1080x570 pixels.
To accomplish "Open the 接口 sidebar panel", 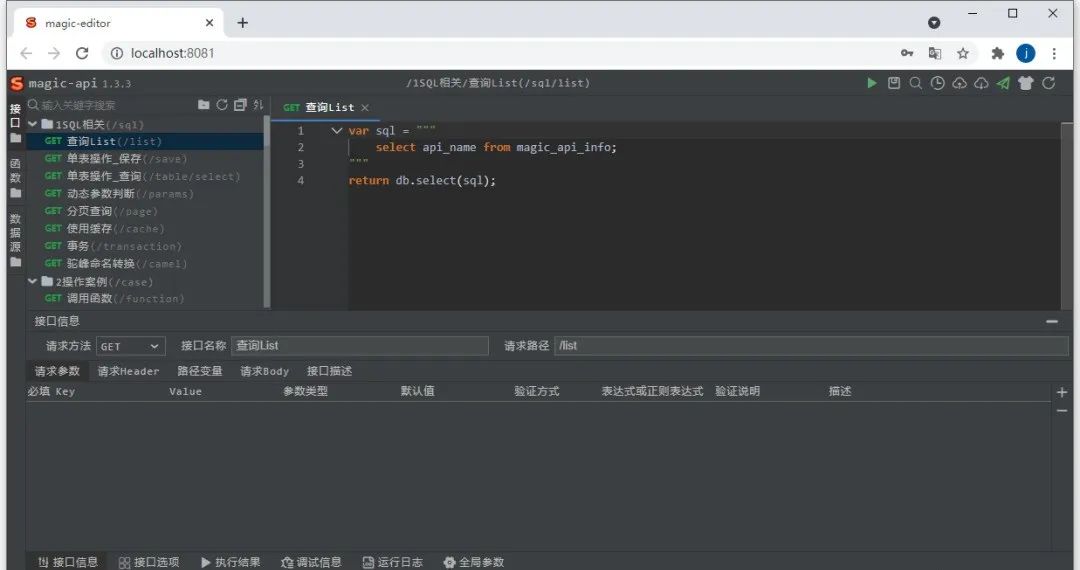I will [15, 123].
